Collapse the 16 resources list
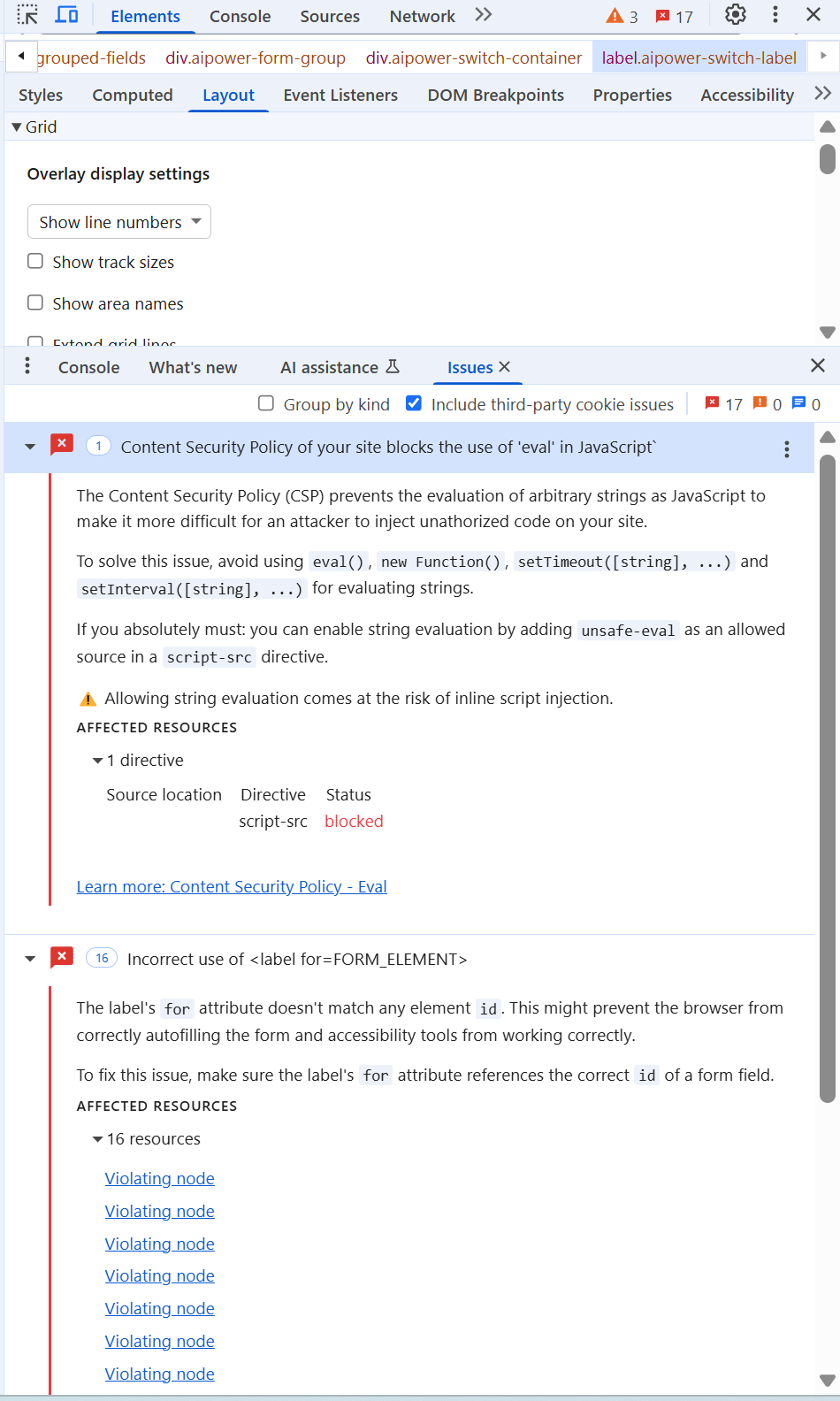This screenshot has height=1401, width=840. click(97, 1139)
